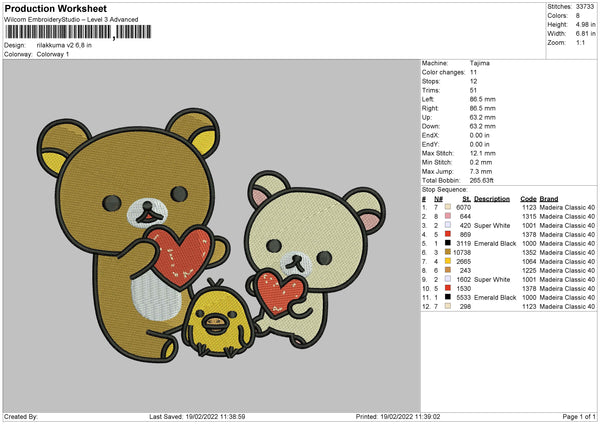
Task: Click 'Madeira Classic 40' brand in row 12
Action: 567,307
